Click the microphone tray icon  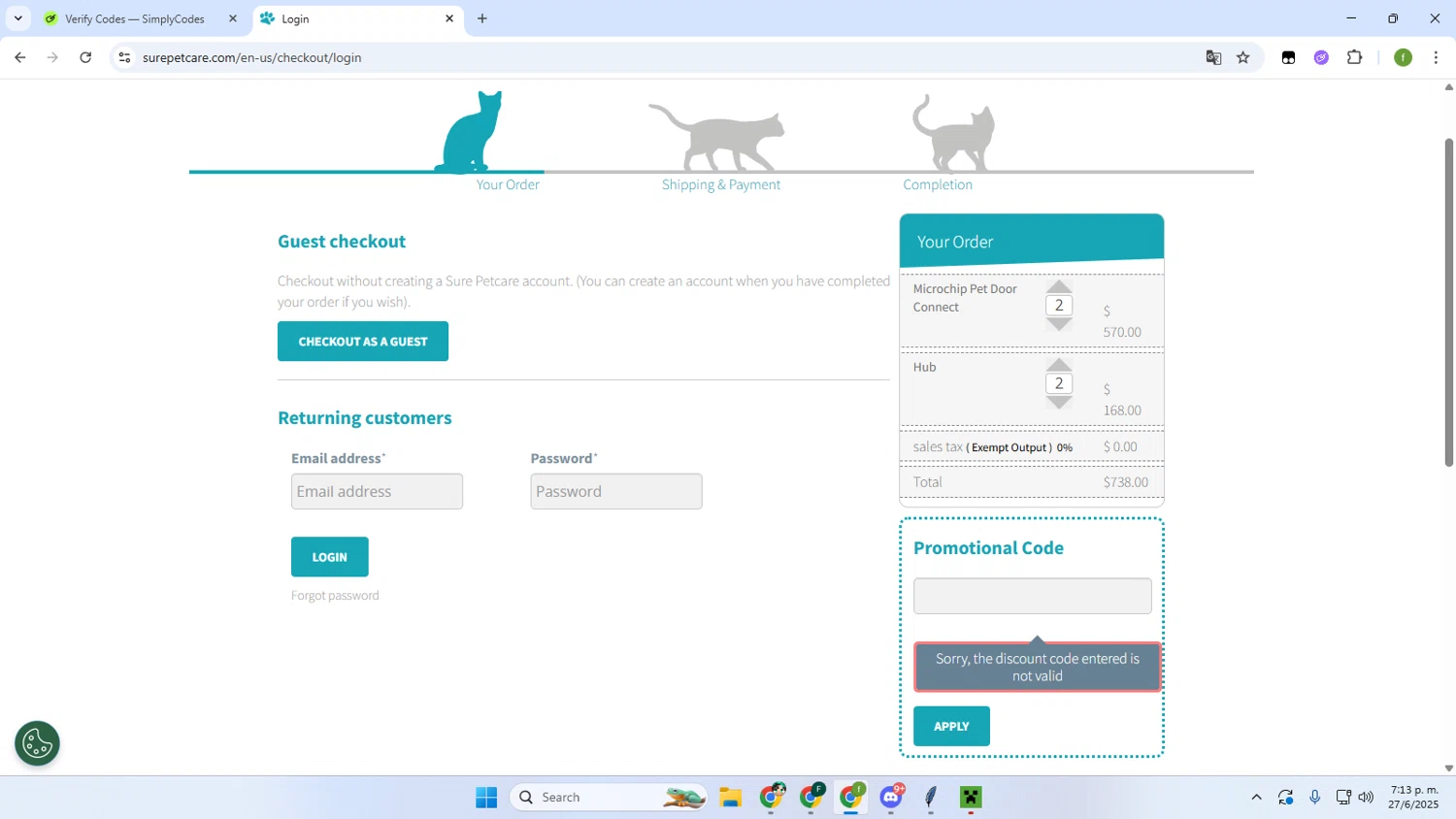[1314, 798]
